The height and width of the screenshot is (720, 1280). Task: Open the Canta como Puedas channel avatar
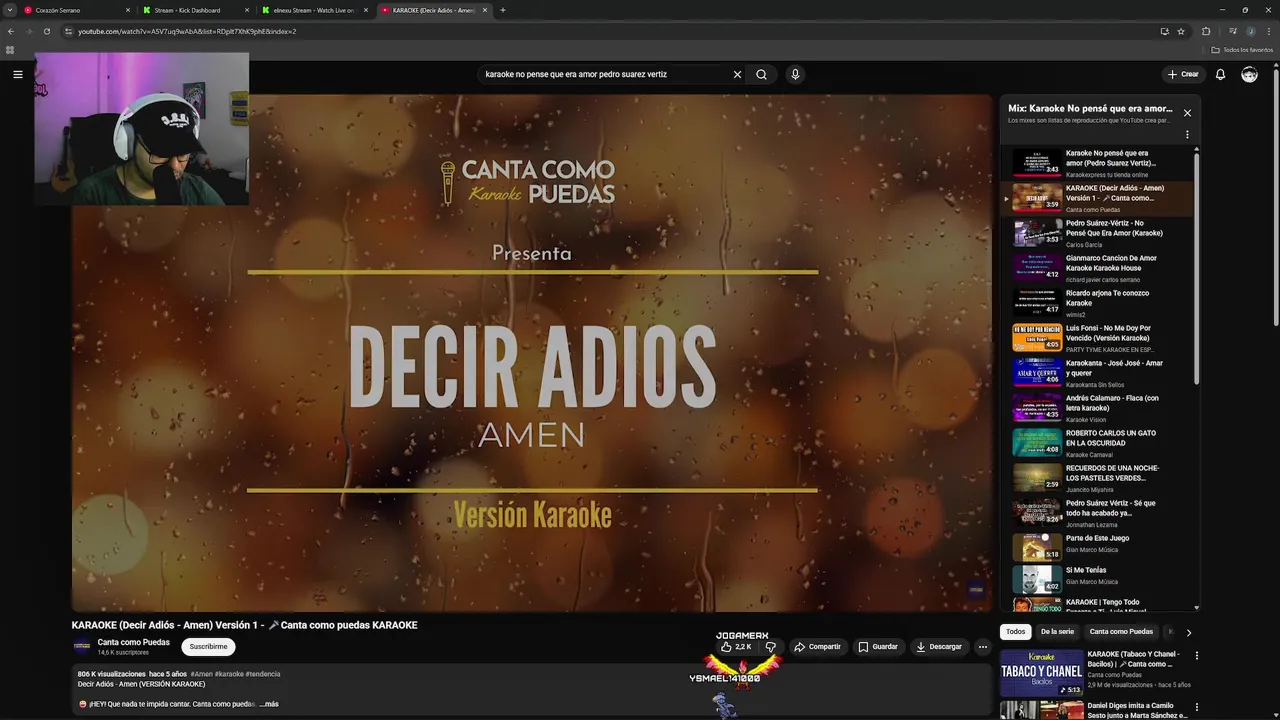point(82,647)
